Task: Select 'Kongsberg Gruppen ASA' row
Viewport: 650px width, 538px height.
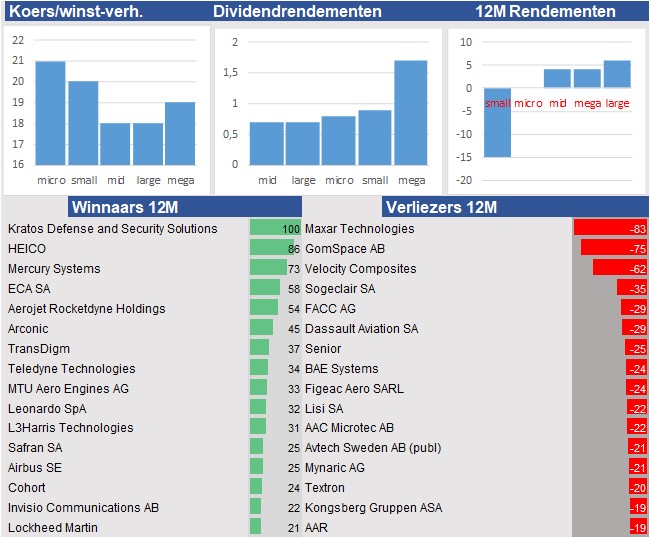Action: point(373,508)
